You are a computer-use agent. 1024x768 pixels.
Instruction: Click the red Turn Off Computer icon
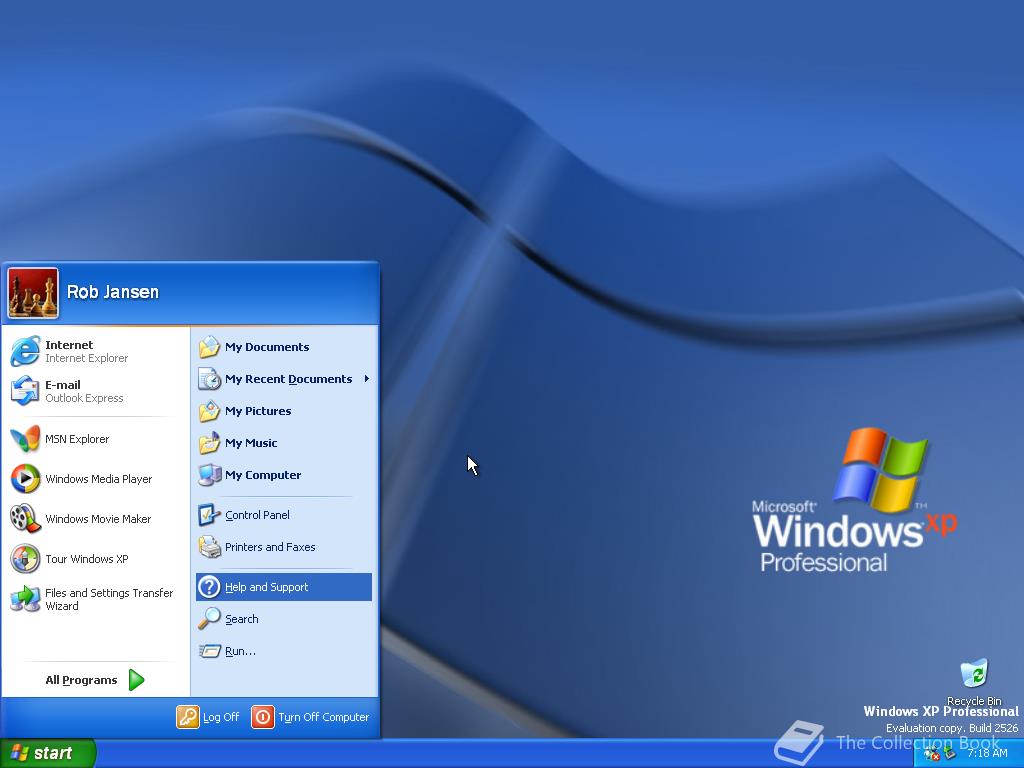tap(263, 716)
